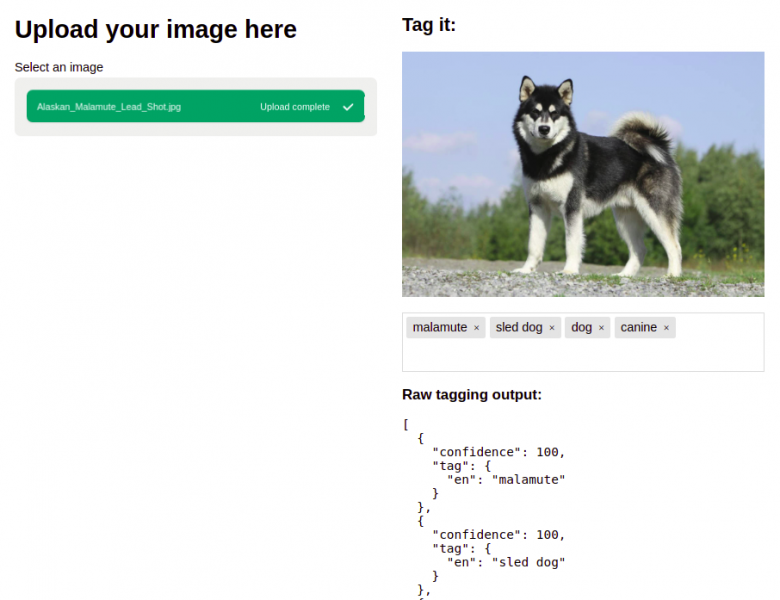Click the "malamute" value in JSON output
Viewport: 780px width, 600px height.
coord(528,480)
